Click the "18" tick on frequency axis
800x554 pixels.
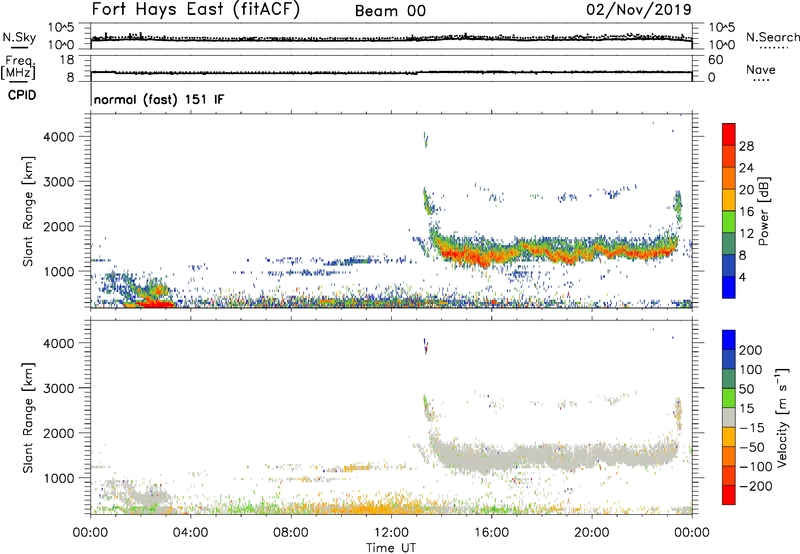point(67,60)
